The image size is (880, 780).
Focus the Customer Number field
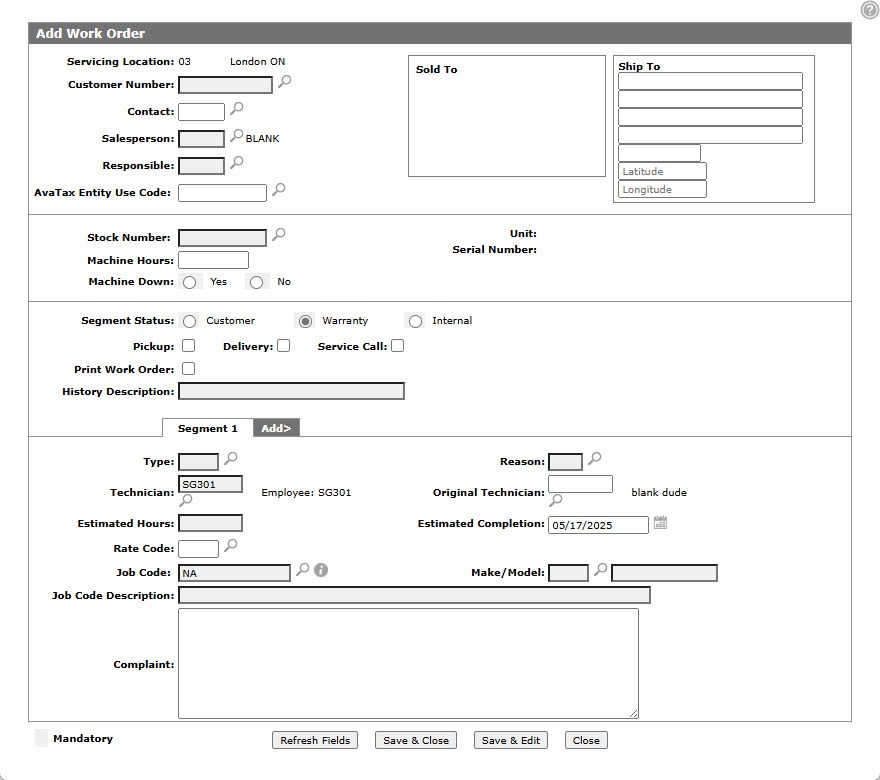point(226,85)
